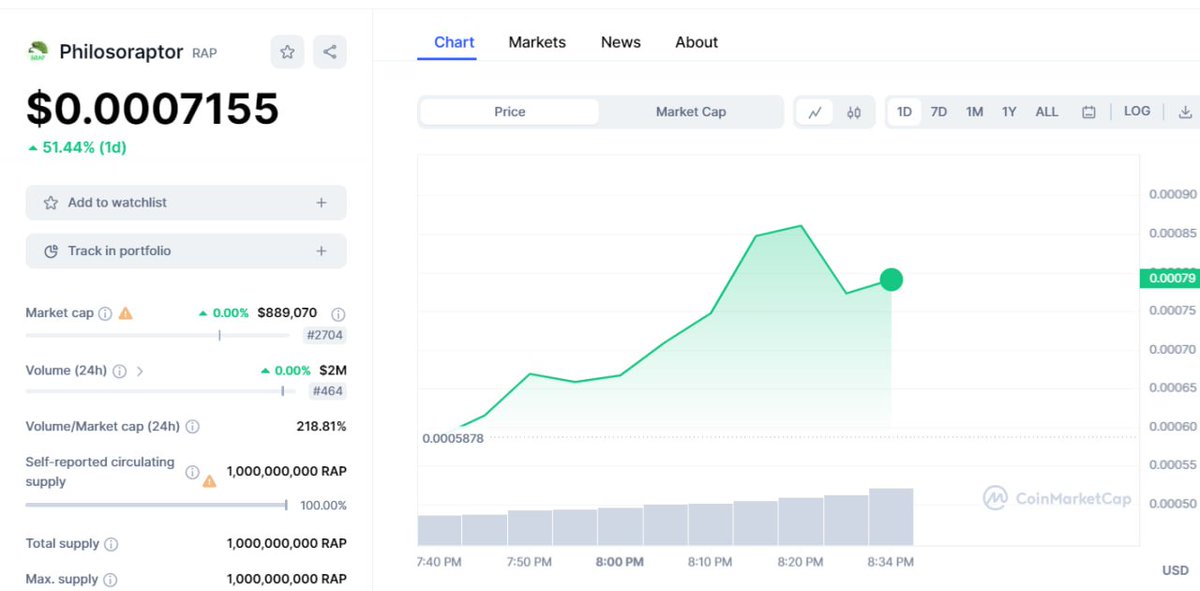The height and width of the screenshot is (591, 1200).
Task: Click info icon beside Self-reported circulating supply
Action: point(192,472)
